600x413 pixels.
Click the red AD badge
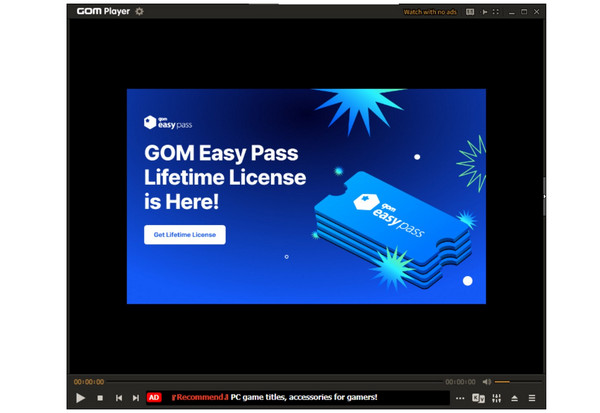point(154,398)
